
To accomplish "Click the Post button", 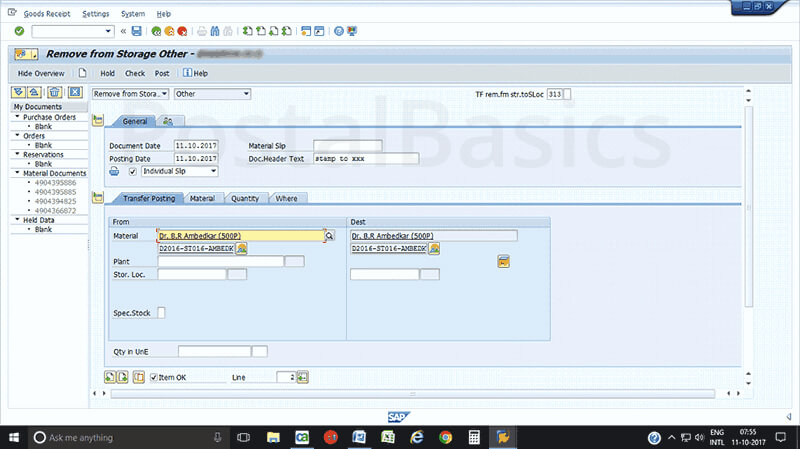I will pos(162,73).
